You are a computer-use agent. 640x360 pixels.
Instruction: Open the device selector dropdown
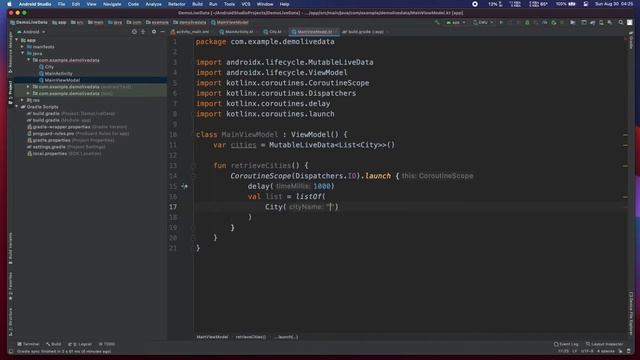(x=483, y=22)
